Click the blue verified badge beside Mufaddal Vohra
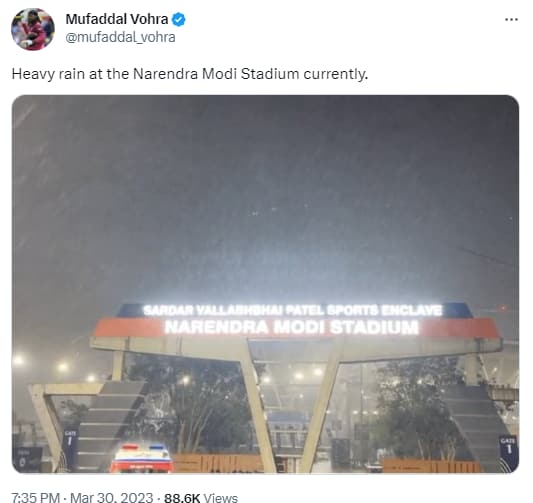The width and height of the screenshot is (533, 503). point(178,20)
